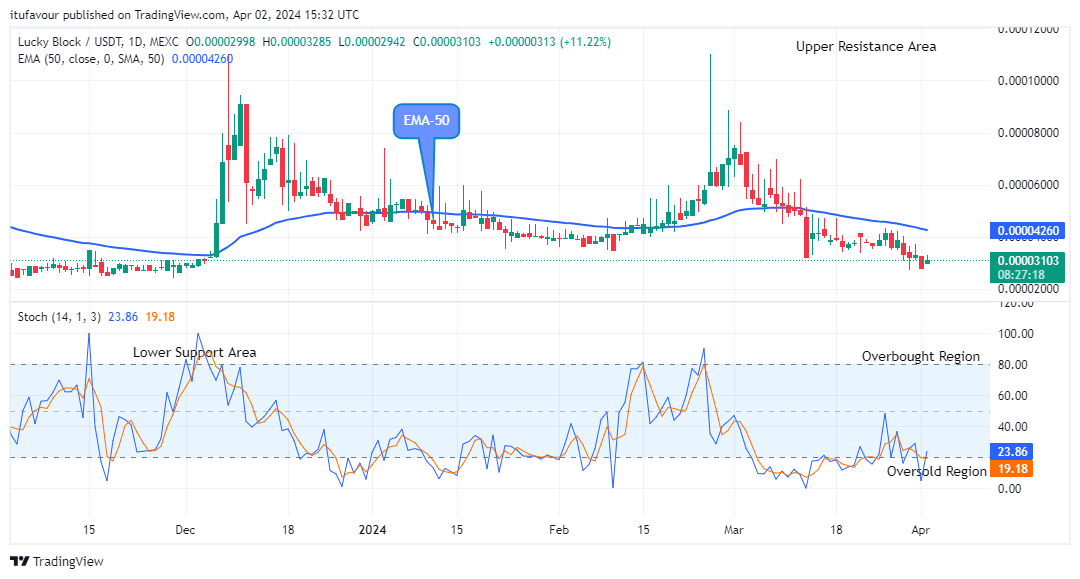Click the 0.00010000 price axis label
The width and height of the screenshot is (1080, 579).
click(1028, 81)
